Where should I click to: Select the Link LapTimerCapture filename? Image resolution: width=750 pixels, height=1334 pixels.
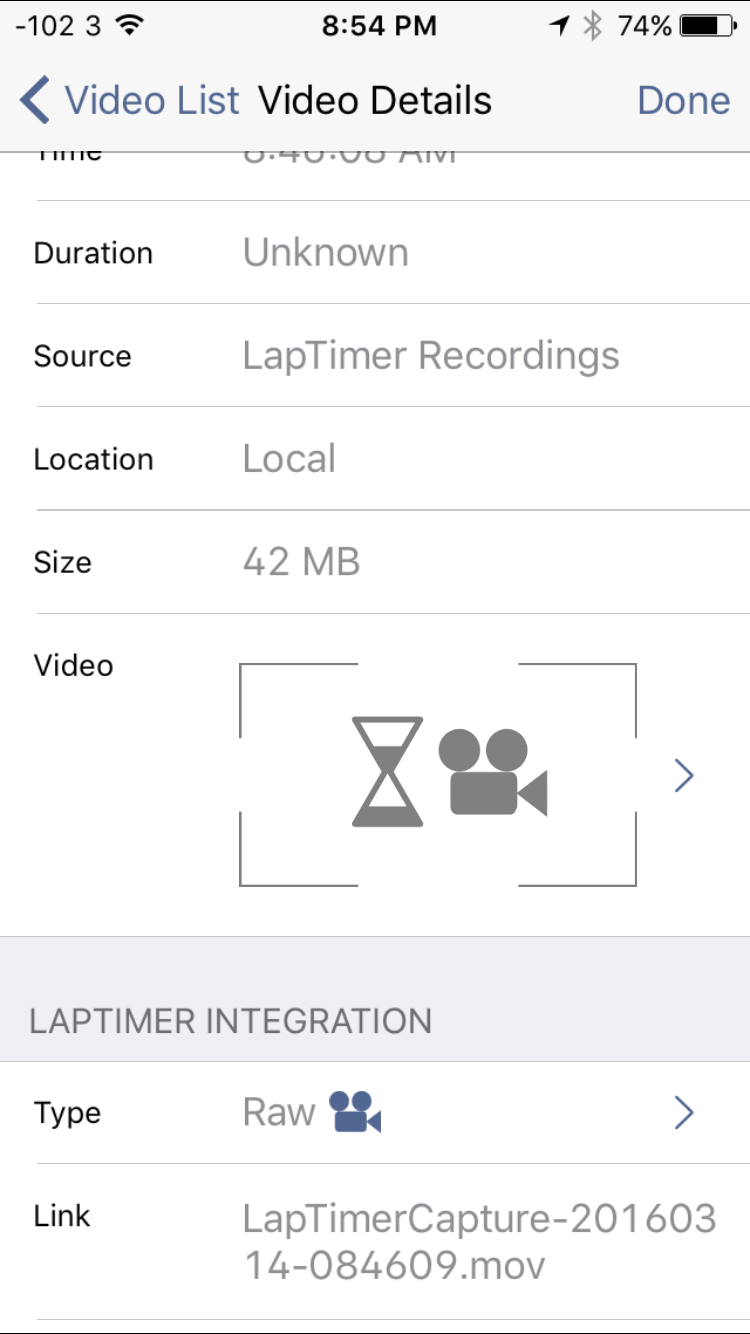pos(480,1242)
